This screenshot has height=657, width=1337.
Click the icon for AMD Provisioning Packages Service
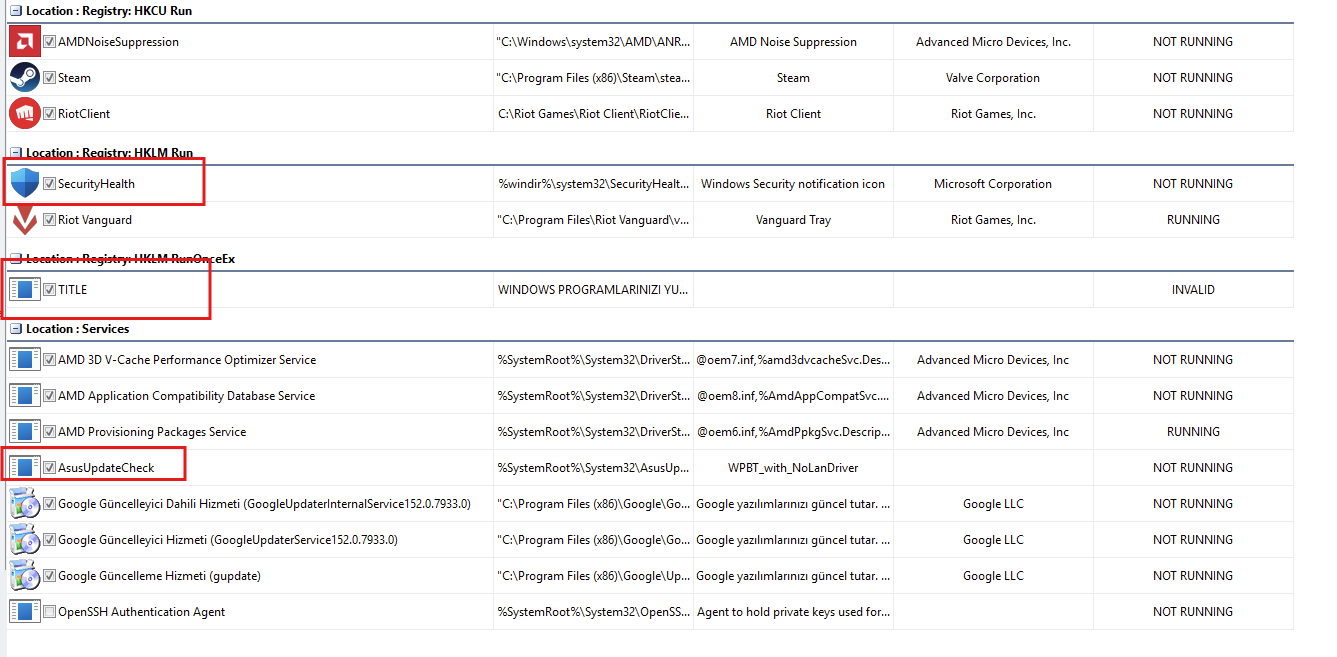(x=24, y=432)
